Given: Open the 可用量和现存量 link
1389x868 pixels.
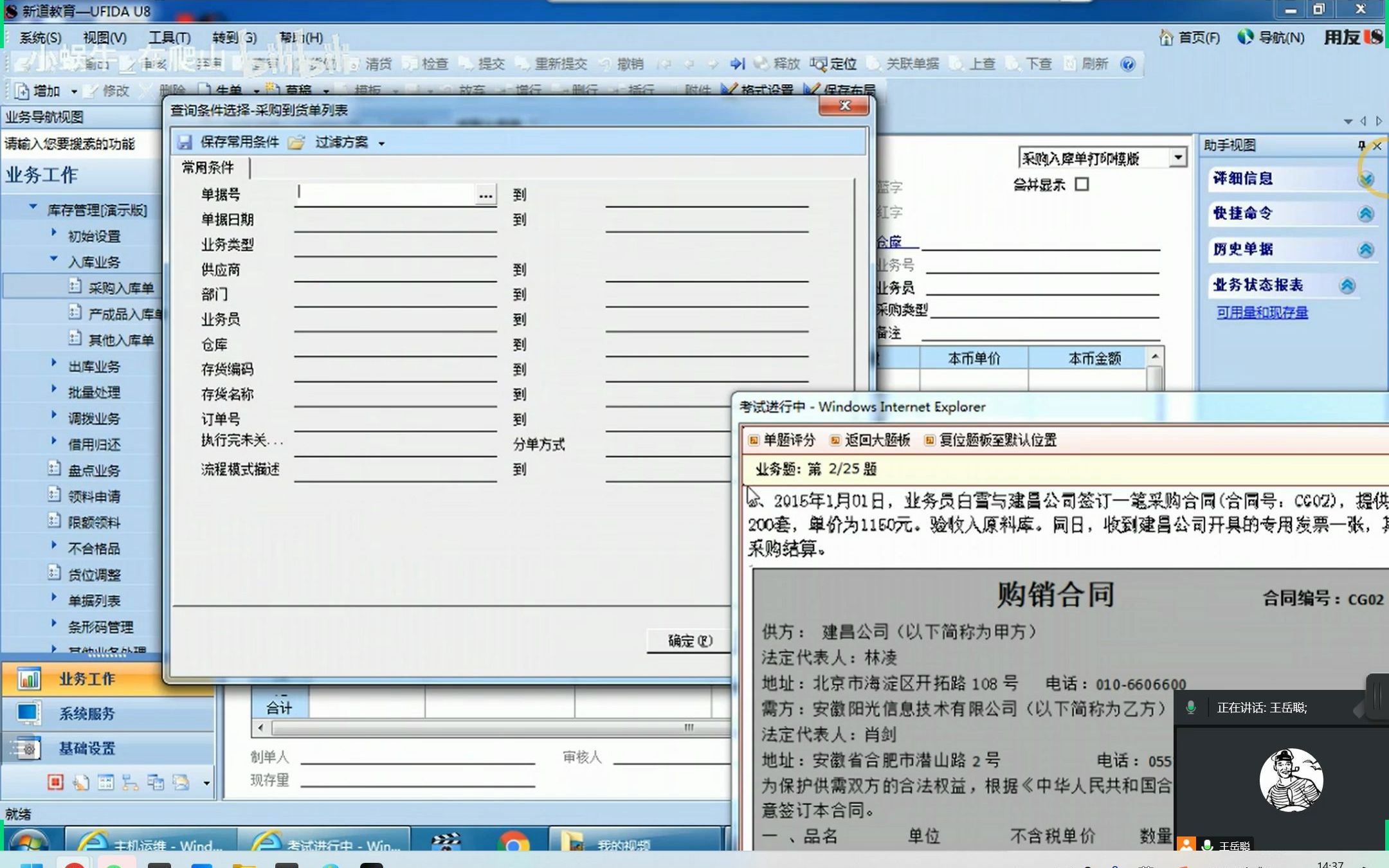Looking at the screenshot, I should pyautogui.click(x=1262, y=313).
